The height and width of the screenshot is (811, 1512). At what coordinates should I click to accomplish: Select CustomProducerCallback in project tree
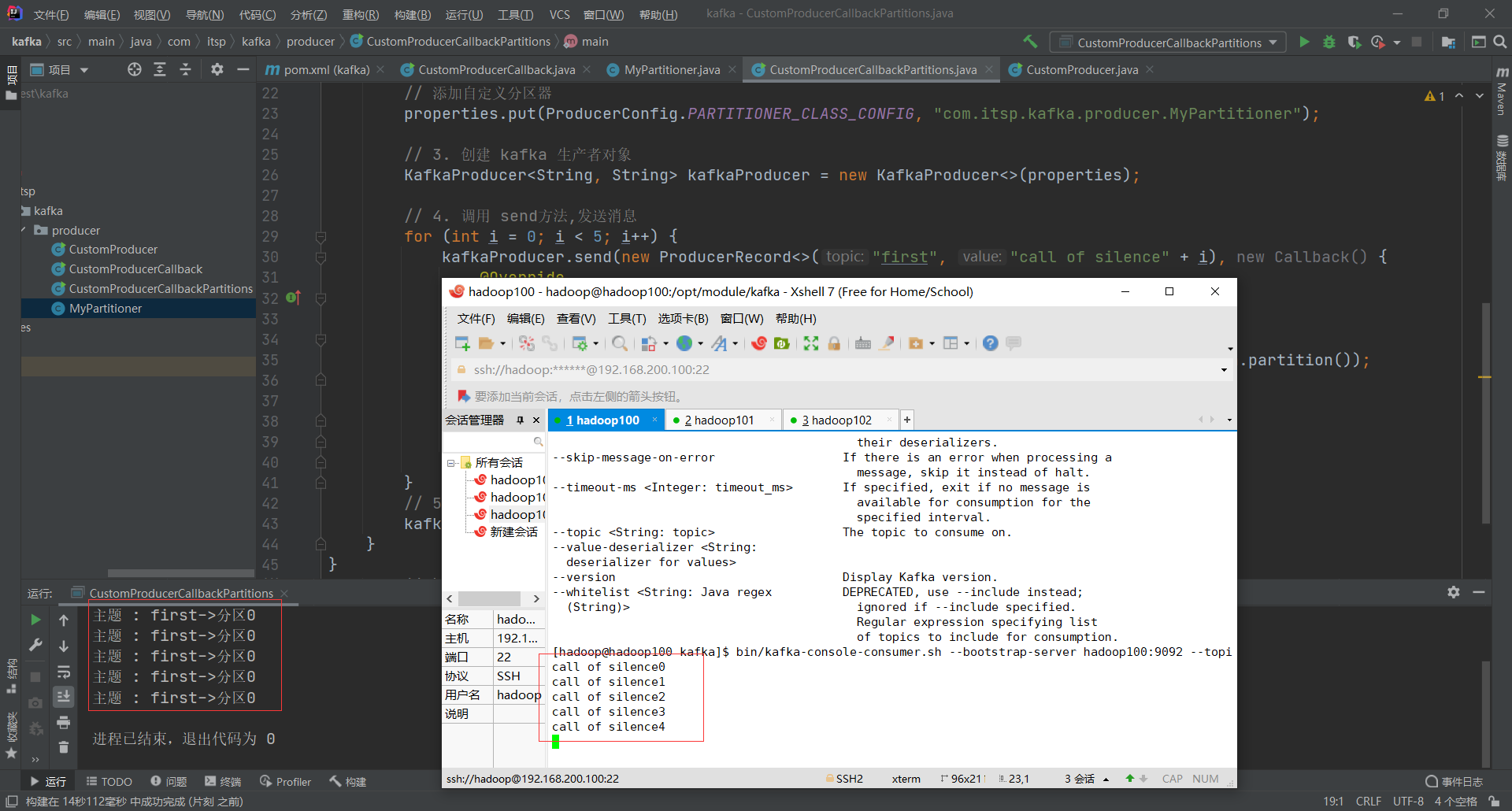point(135,269)
